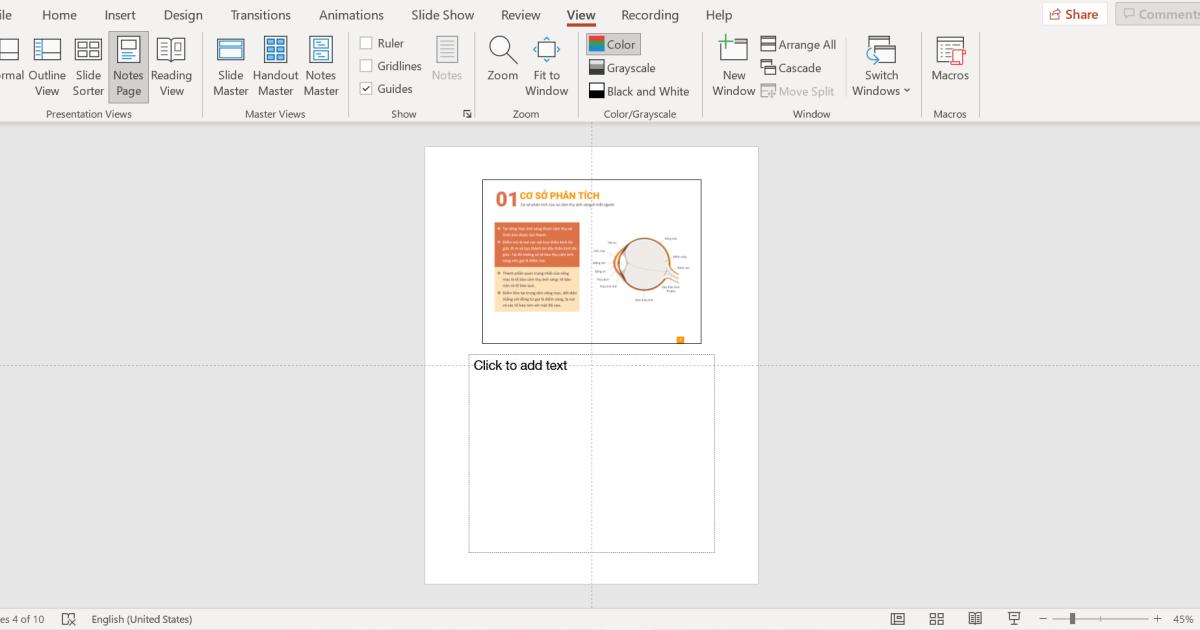Uncheck the Guides checkbox
Viewport: 1200px width, 630px height.
coord(366,89)
